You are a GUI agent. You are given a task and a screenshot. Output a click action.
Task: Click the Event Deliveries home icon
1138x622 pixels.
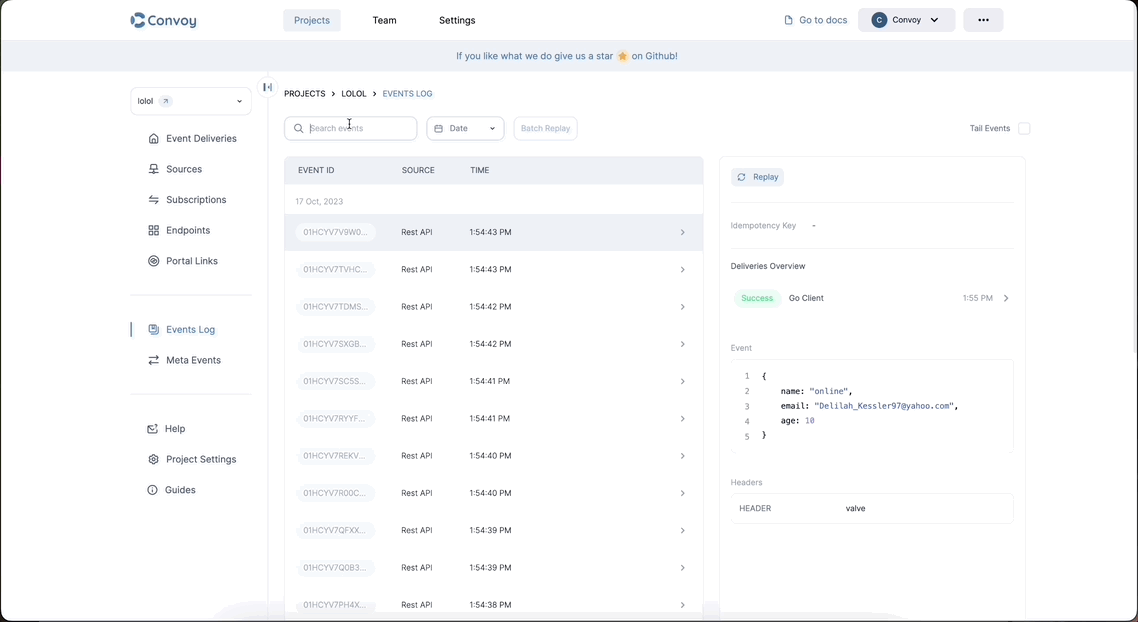pyautogui.click(x=153, y=139)
